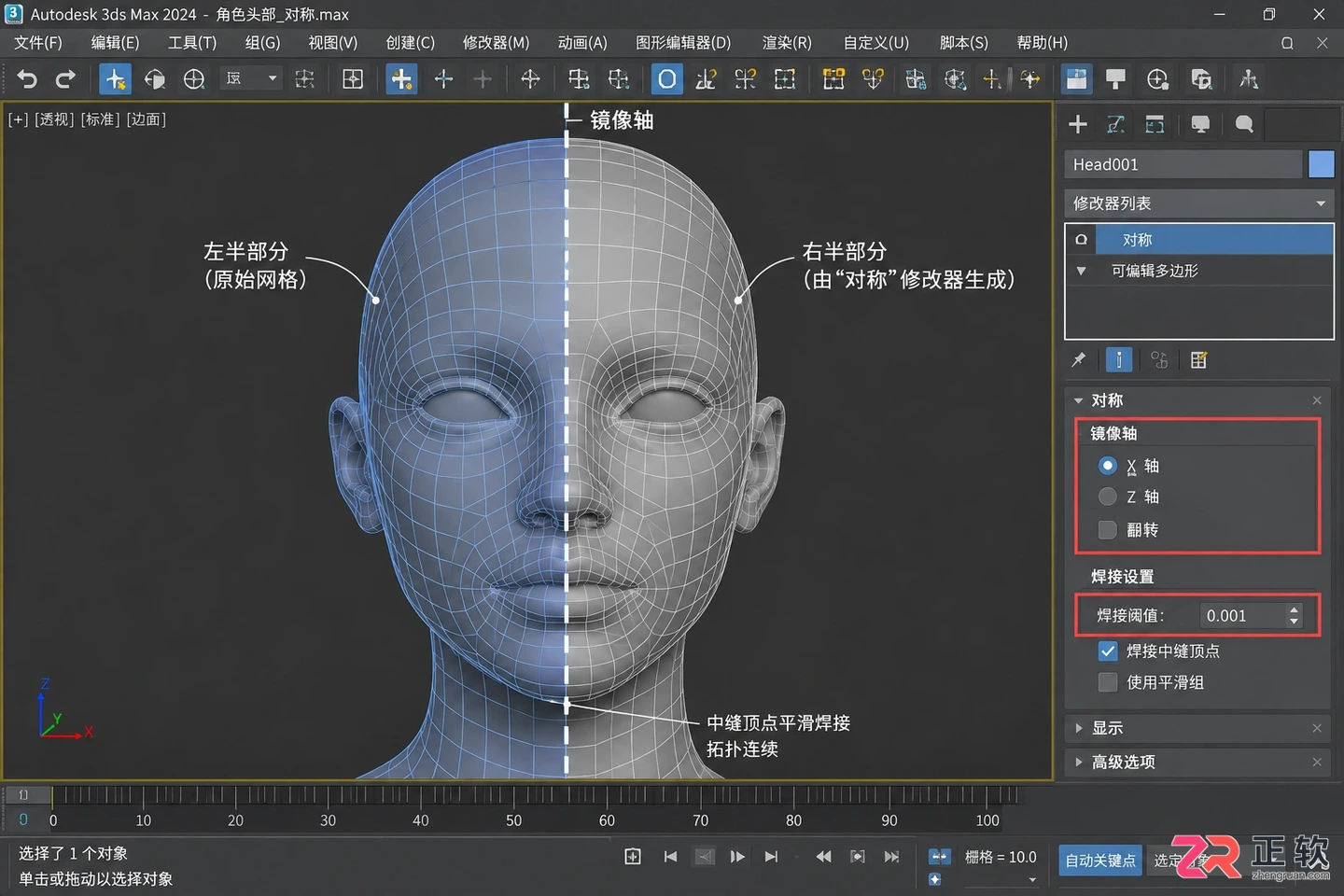Go to the start frame

pos(670,857)
